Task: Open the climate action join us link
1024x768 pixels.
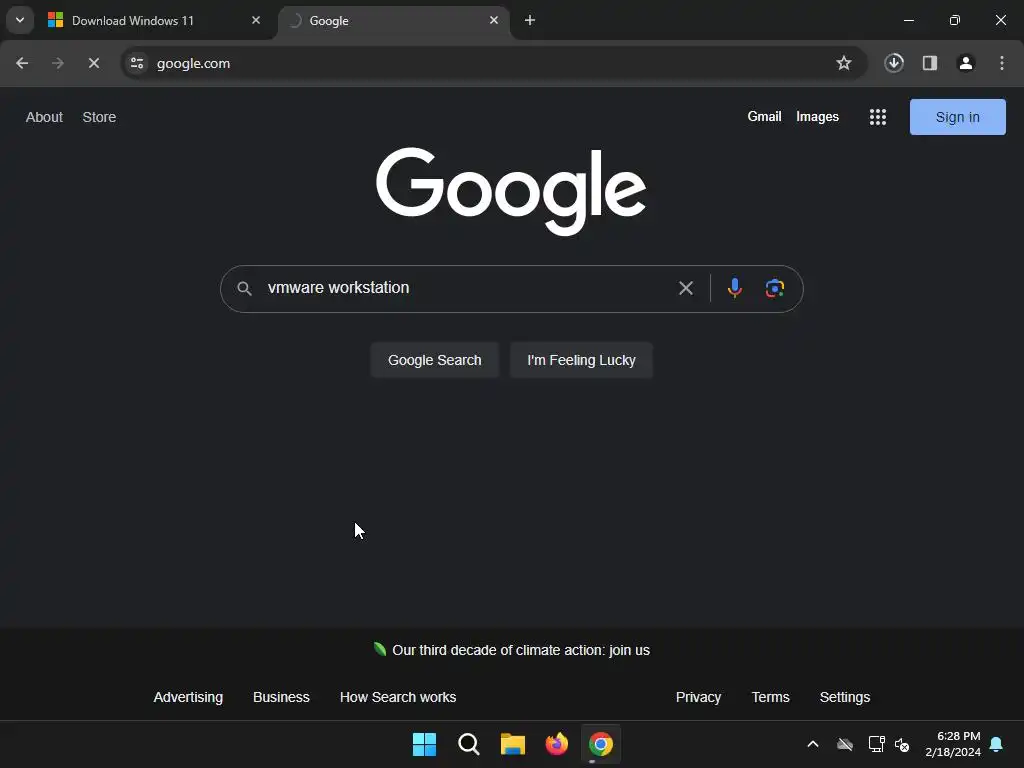Action: (520, 650)
